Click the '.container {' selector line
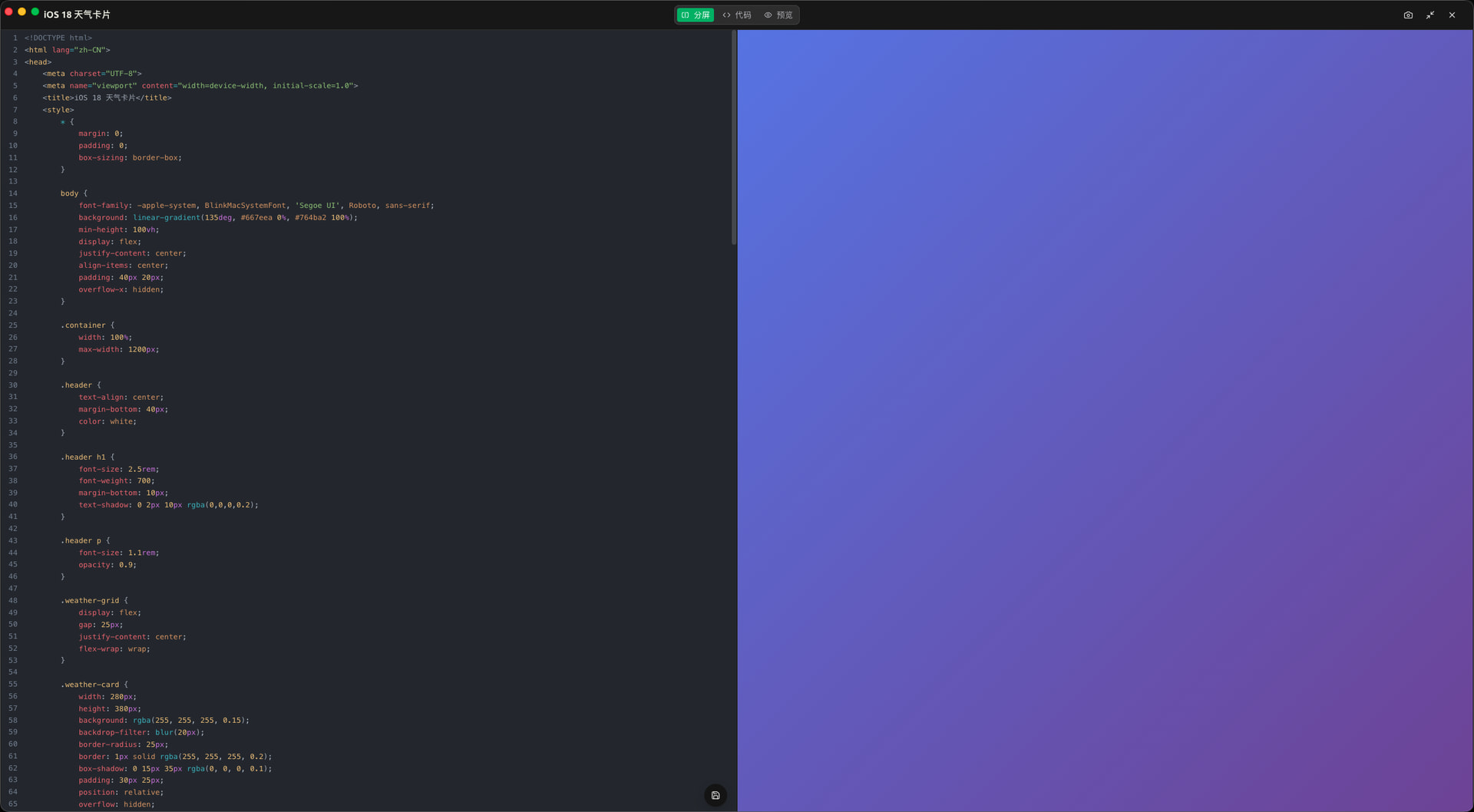This screenshot has height=812, width=1474. click(88, 325)
